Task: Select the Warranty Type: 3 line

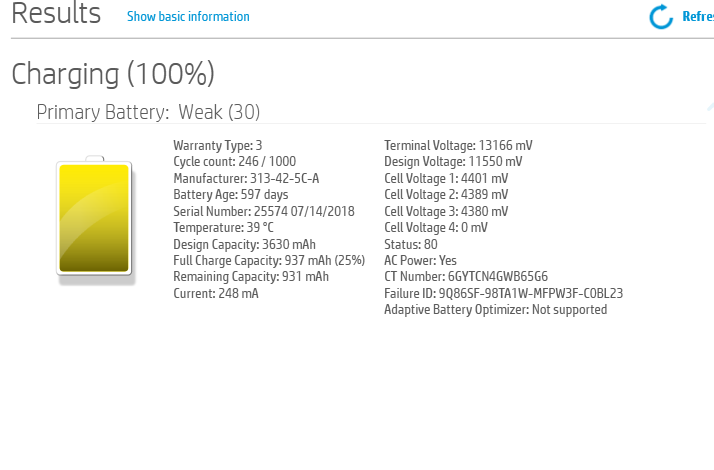Action: coord(218,145)
